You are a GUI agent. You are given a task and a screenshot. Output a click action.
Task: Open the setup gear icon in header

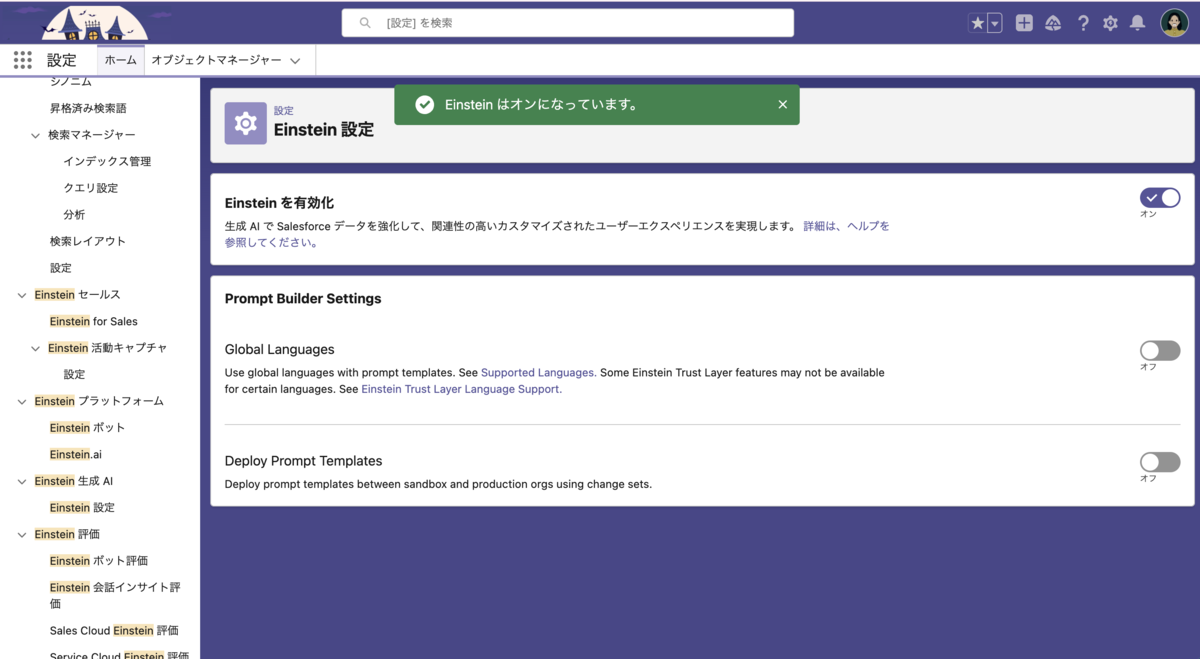[1110, 23]
